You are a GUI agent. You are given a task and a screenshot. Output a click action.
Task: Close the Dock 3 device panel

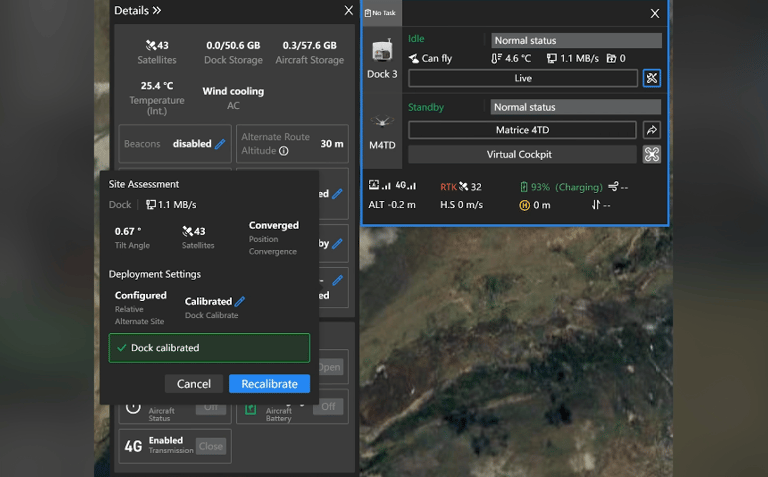coord(654,13)
